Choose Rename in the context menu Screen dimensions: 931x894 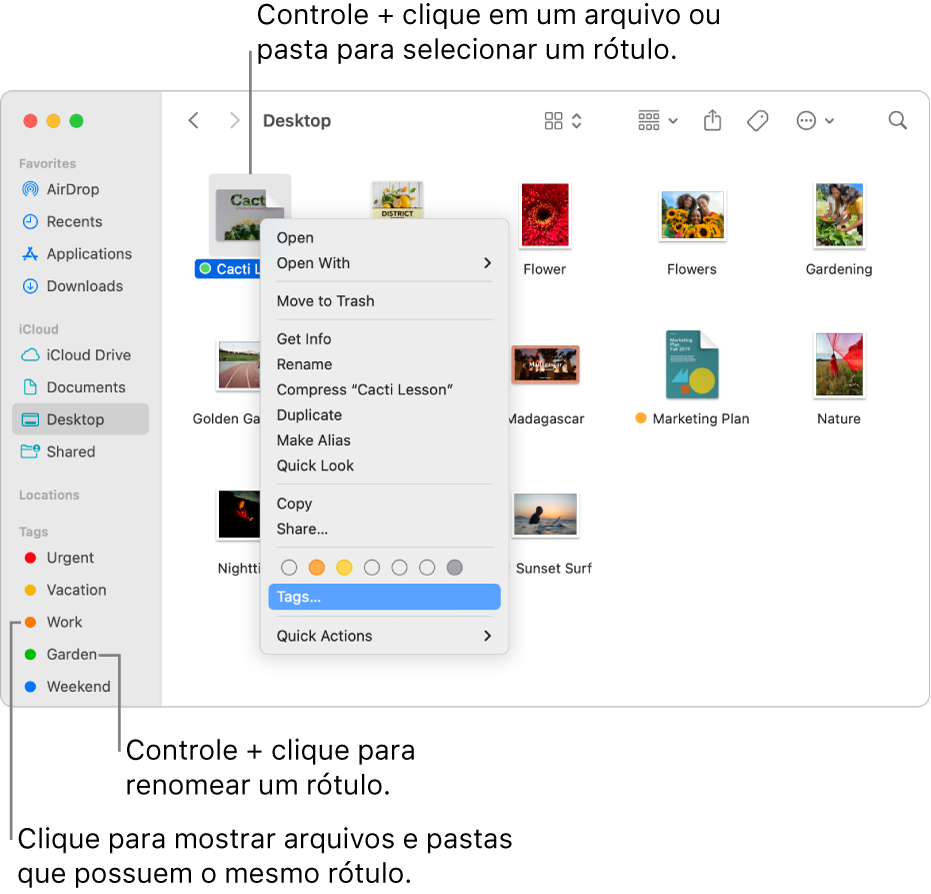pos(384,364)
